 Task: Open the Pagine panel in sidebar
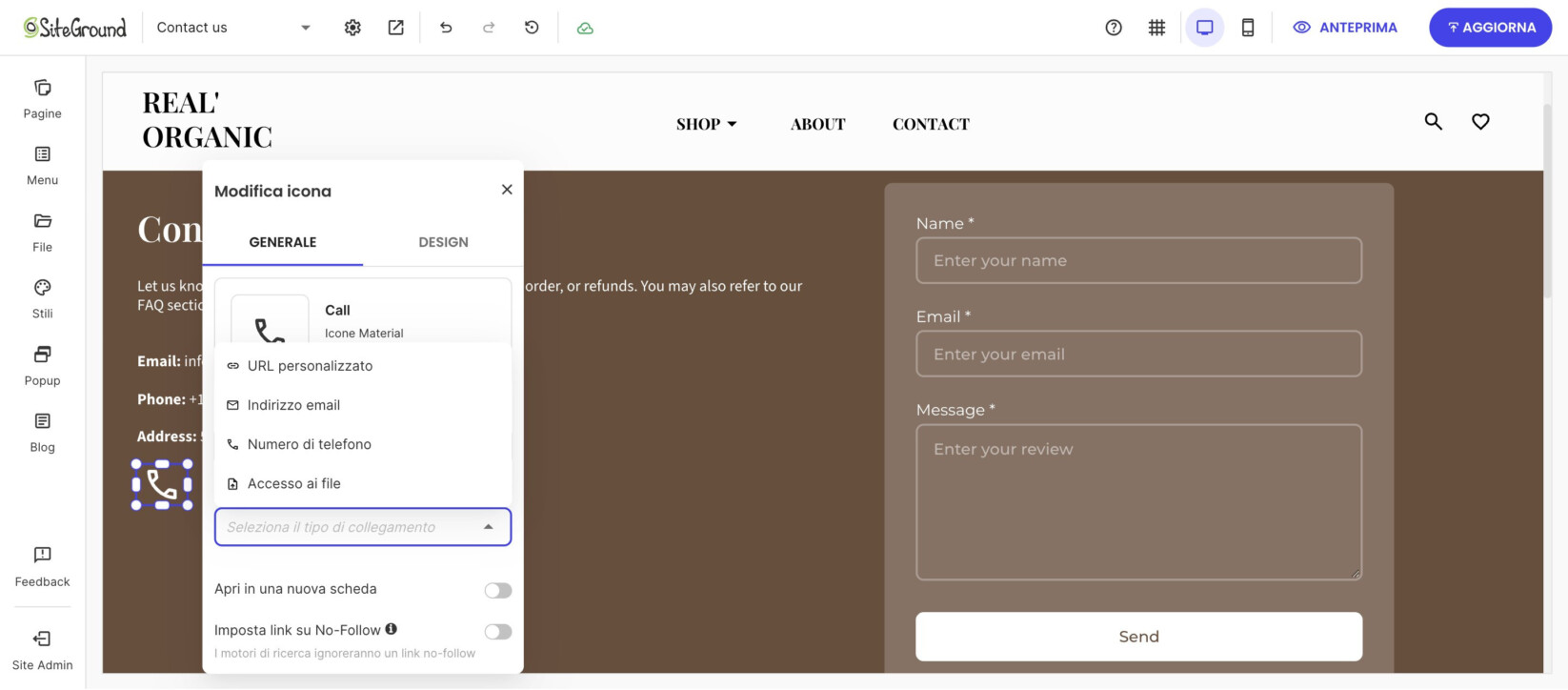(x=42, y=99)
